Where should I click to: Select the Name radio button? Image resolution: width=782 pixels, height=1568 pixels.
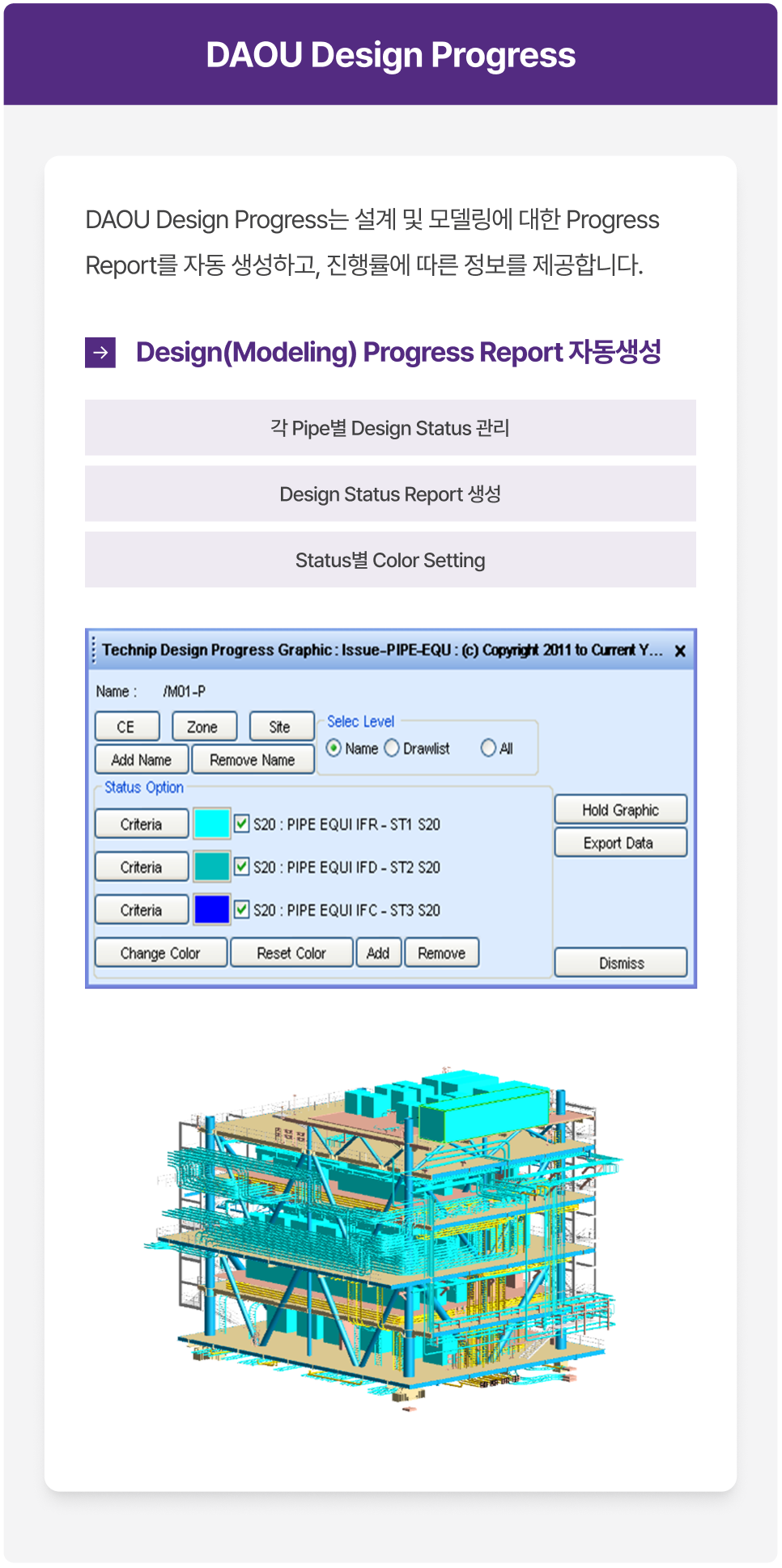click(334, 748)
